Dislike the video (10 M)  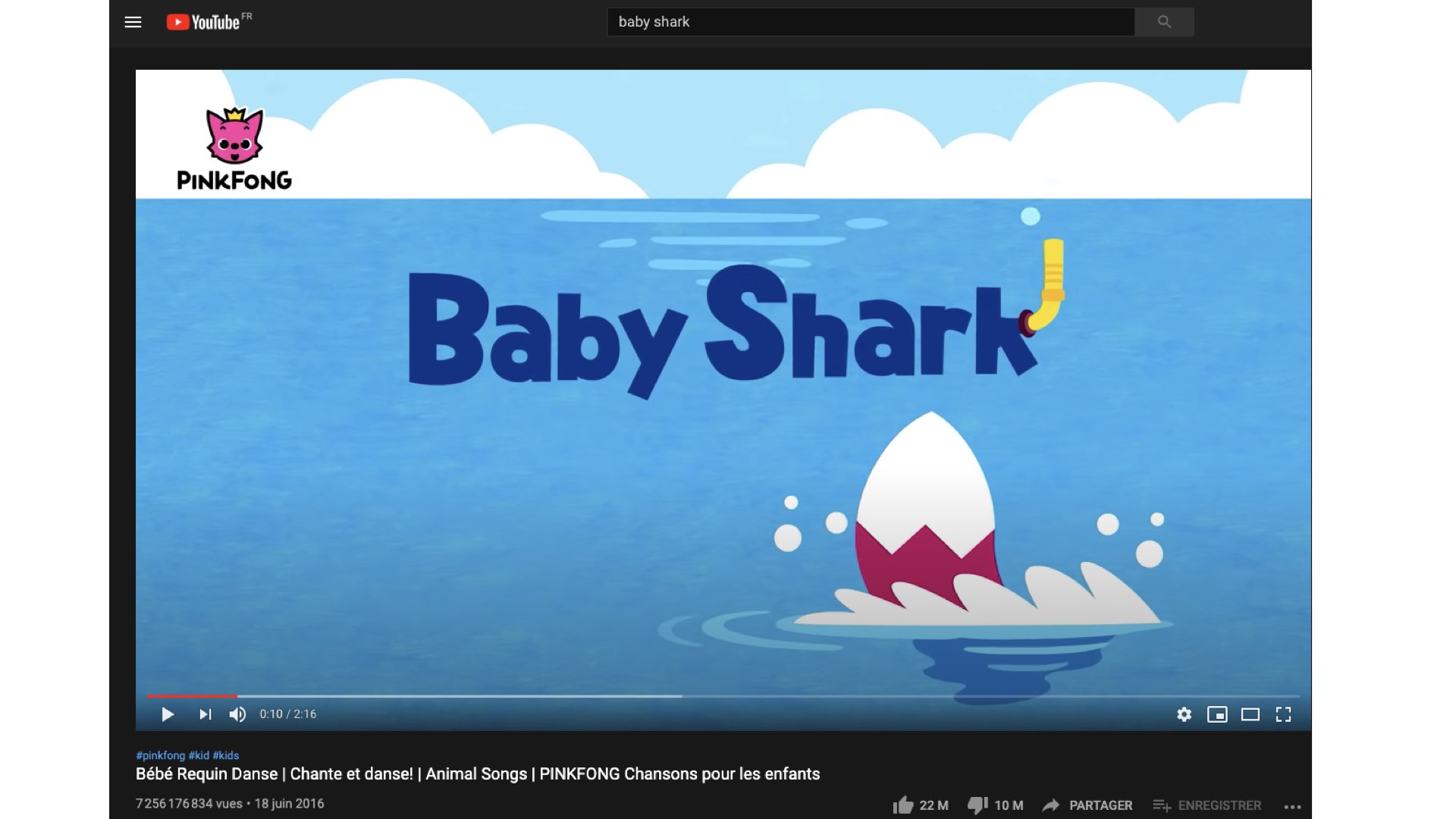[x=996, y=805]
